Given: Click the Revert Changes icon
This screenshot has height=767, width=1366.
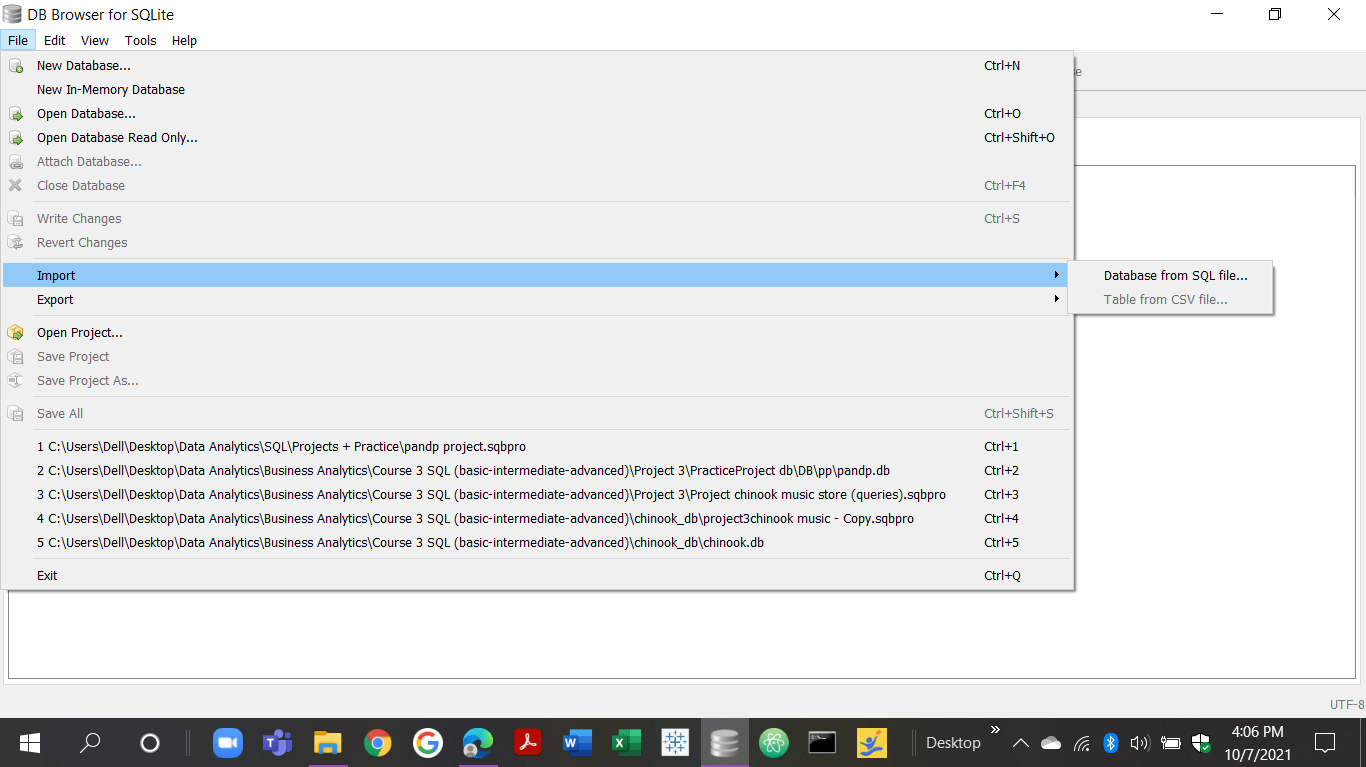Looking at the screenshot, I should pos(16,242).
